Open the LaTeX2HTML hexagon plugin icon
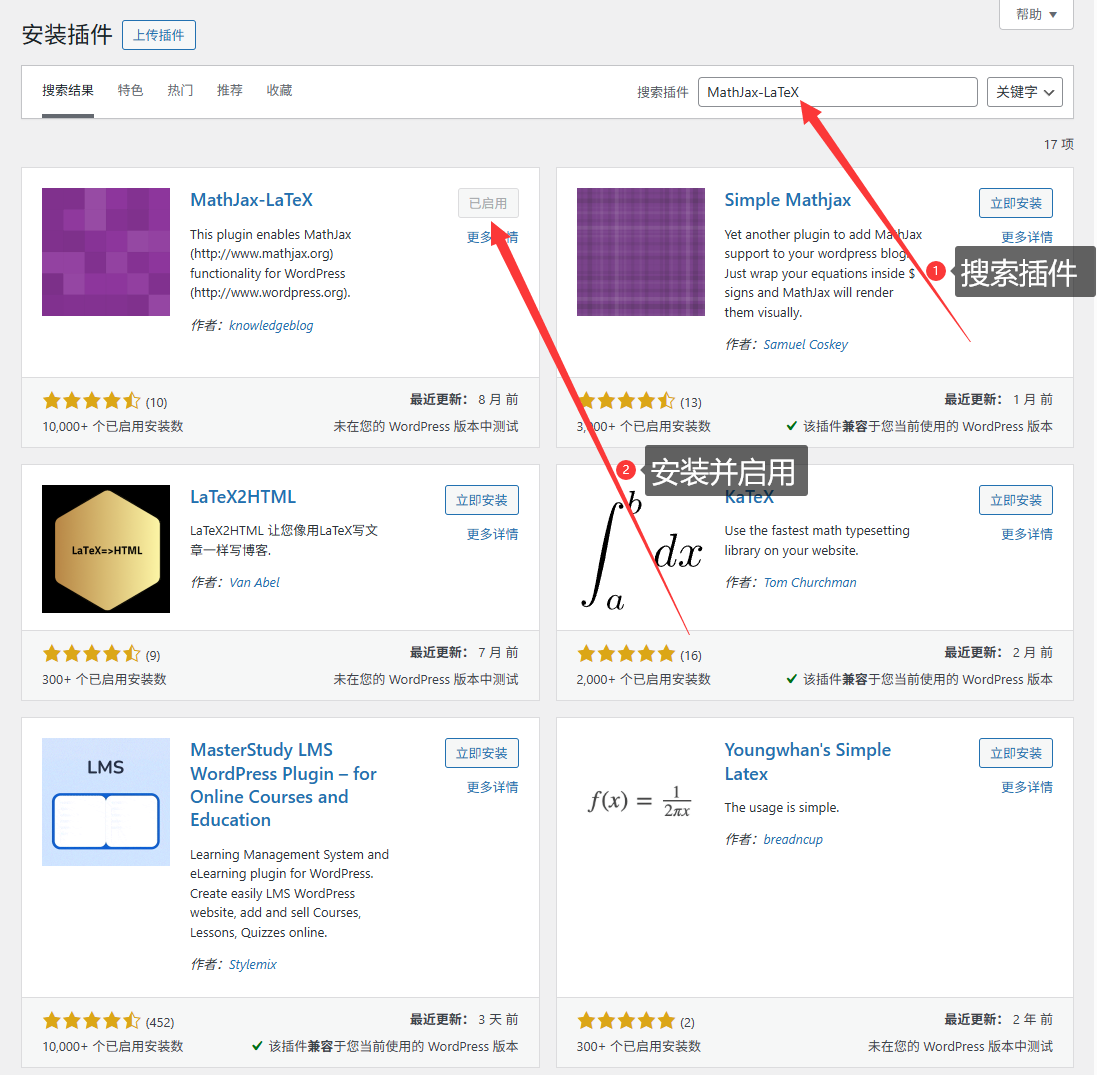 coord(106,549)
